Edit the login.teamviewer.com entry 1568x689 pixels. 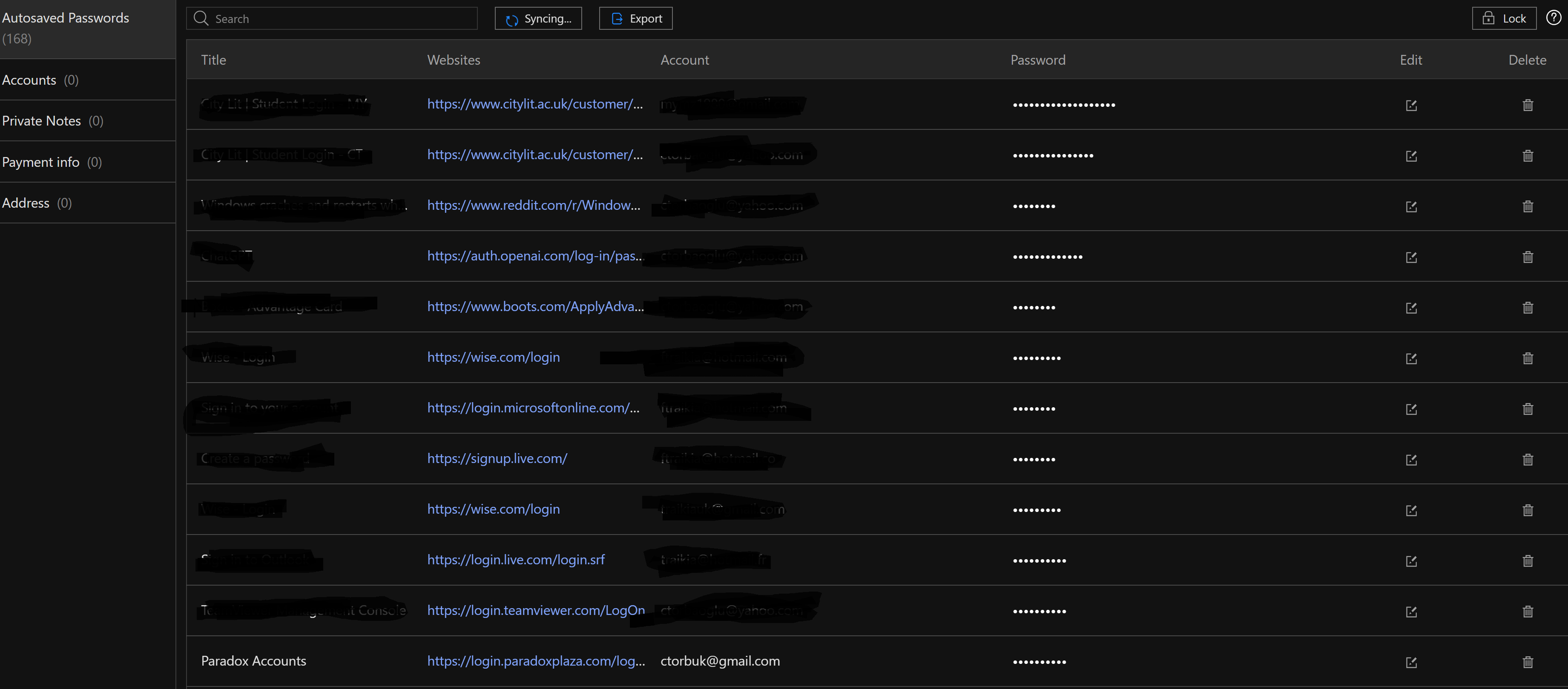point(1411,611)
